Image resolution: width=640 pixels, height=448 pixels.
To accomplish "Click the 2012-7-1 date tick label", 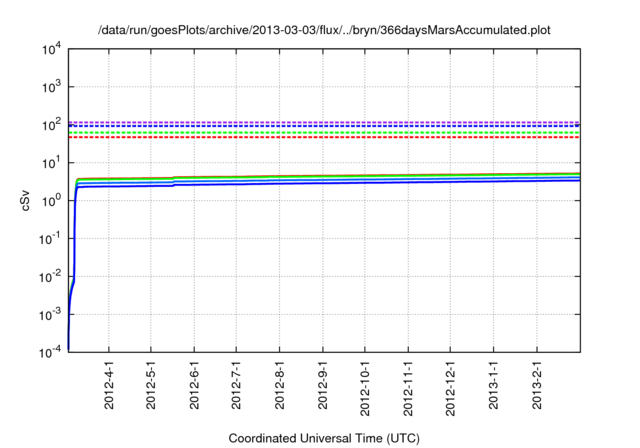I will coord(237,385).
